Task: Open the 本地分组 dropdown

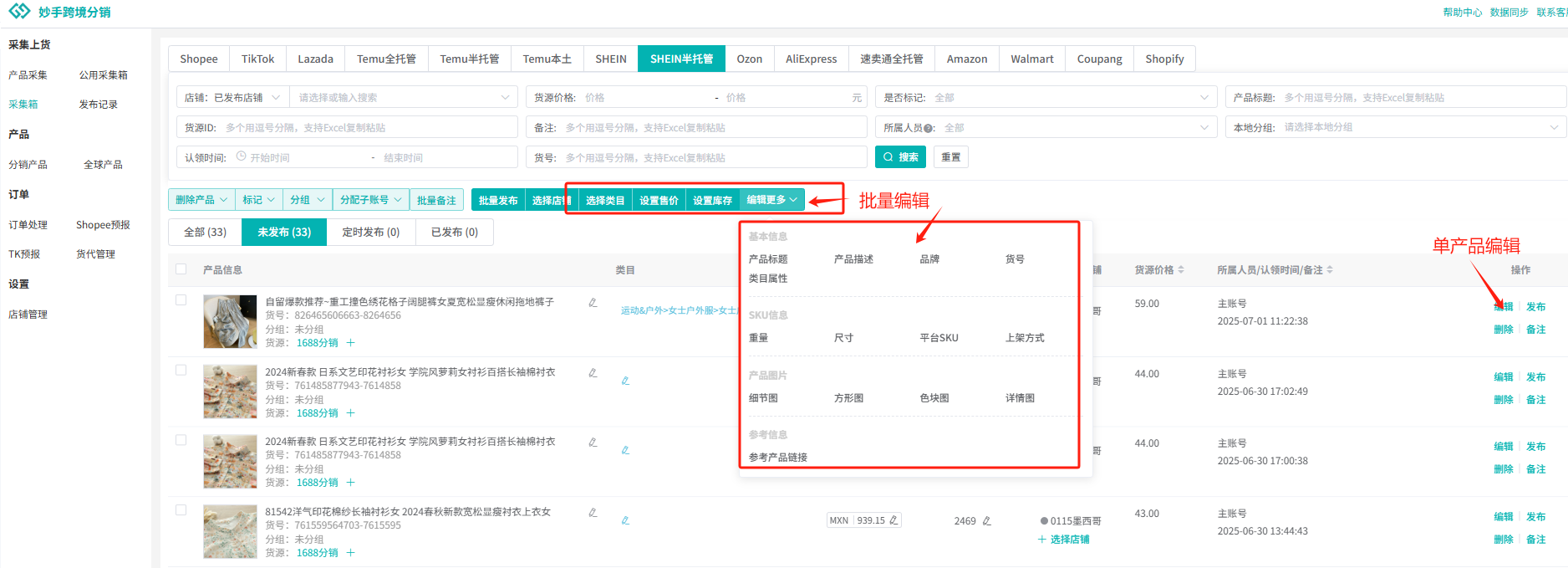Action: coord(1396,127)
